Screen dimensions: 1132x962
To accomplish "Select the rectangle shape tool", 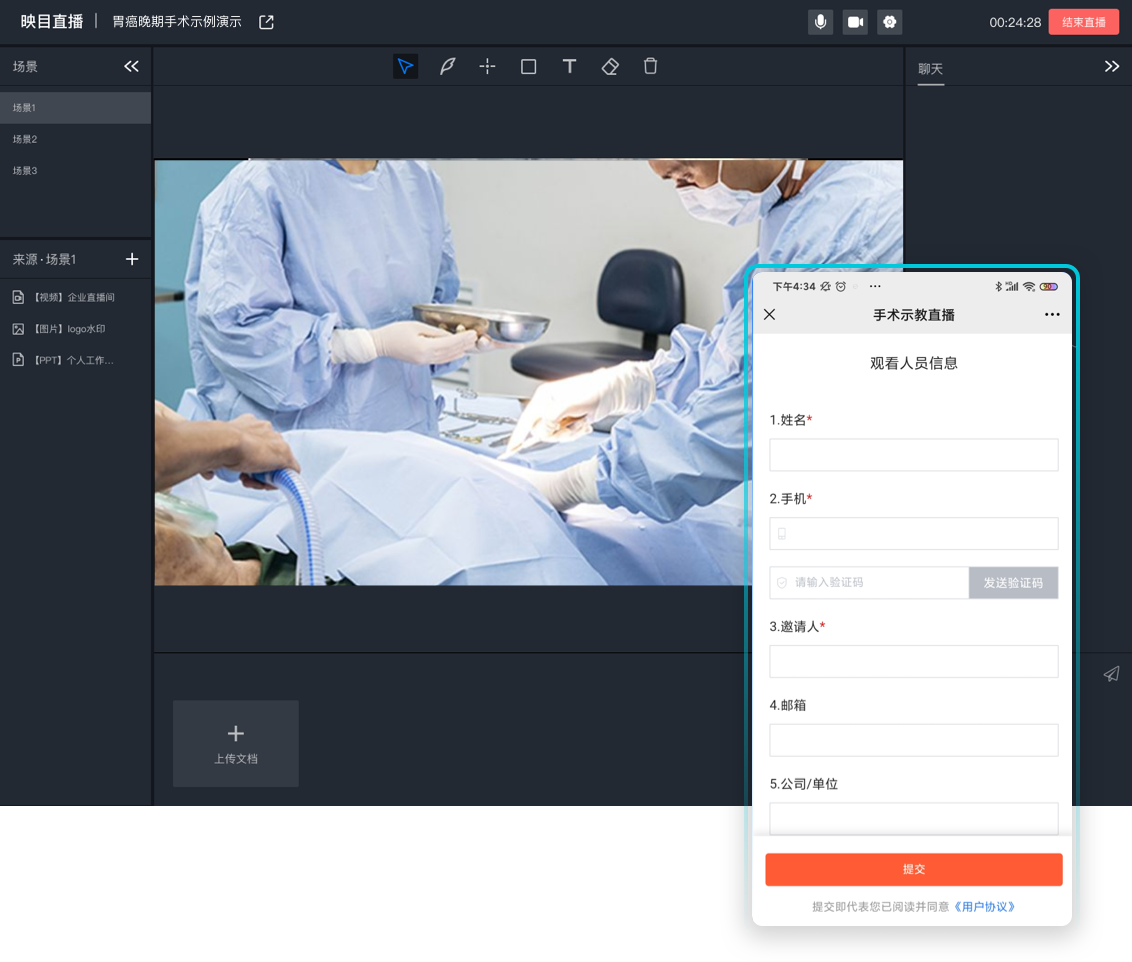I will (x=528, y=67).
